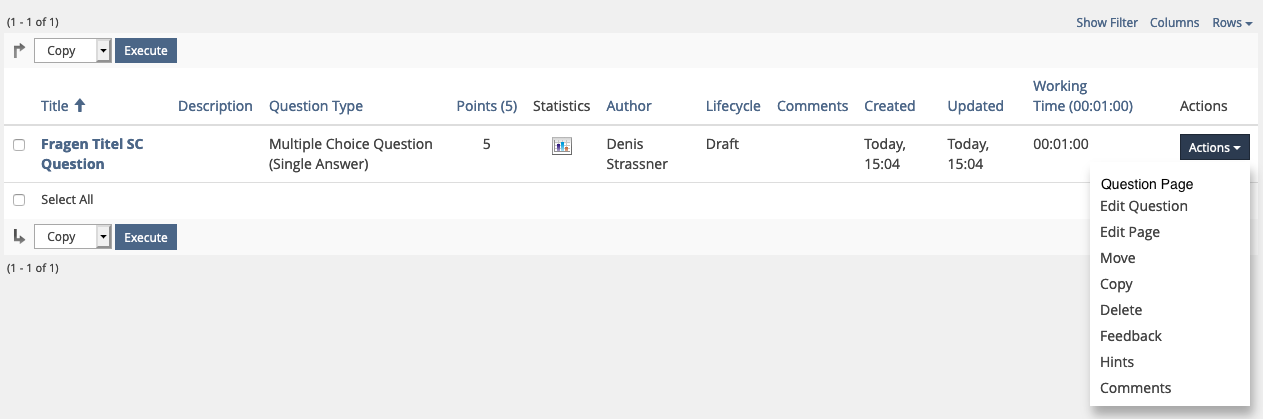Open the statistics chart icon for the question

[x=561, y=146]
